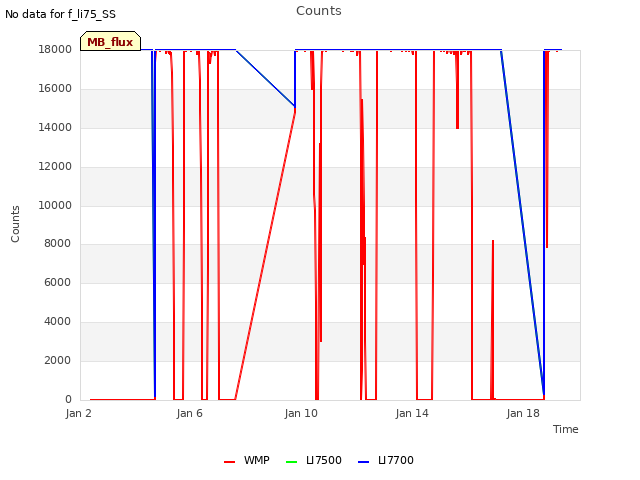Image resolution: width=640 pixels, height=480 pixels.
Task: Click the red WMP spike near 8000 before Jan 17
Action: pyautogui.click(x=493, y=318)
